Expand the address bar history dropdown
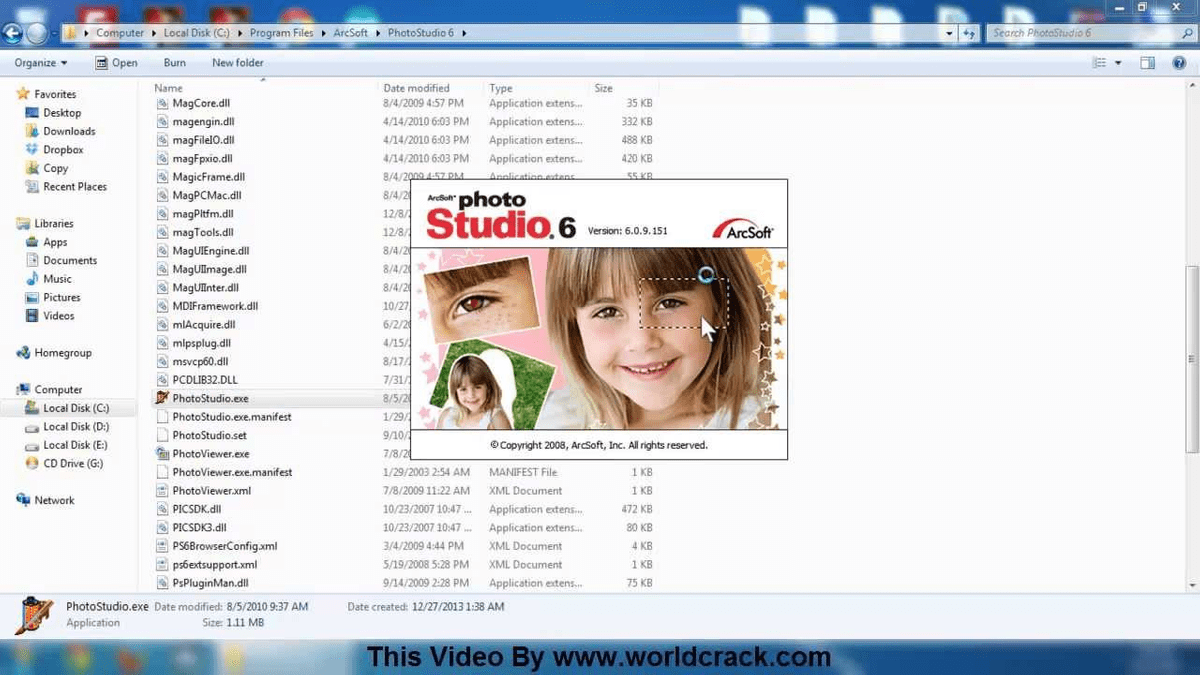This screenshot has height=675, width=1200. (x=948, y=32)
